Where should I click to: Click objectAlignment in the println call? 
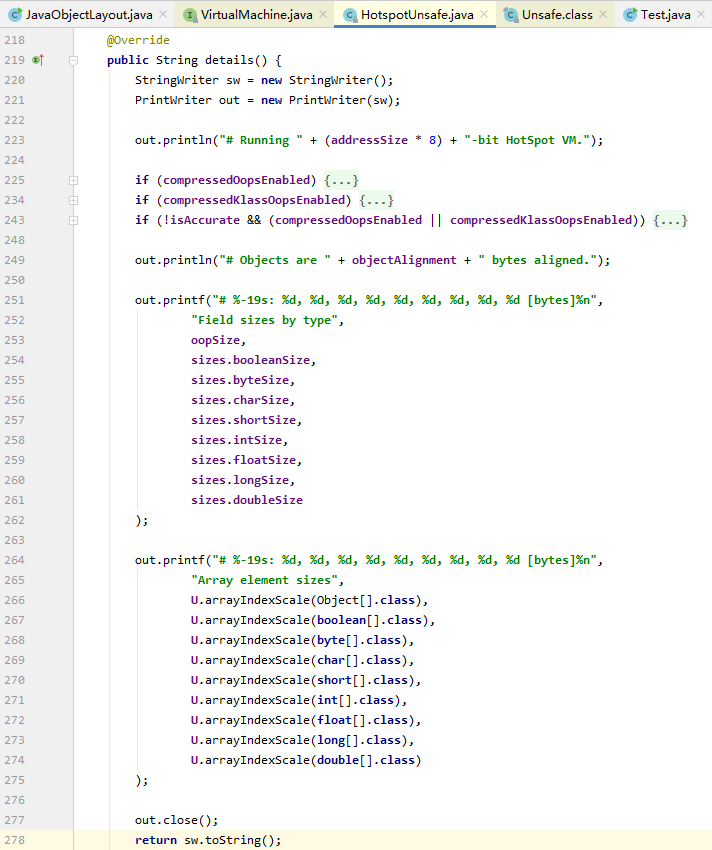[404, 260]
